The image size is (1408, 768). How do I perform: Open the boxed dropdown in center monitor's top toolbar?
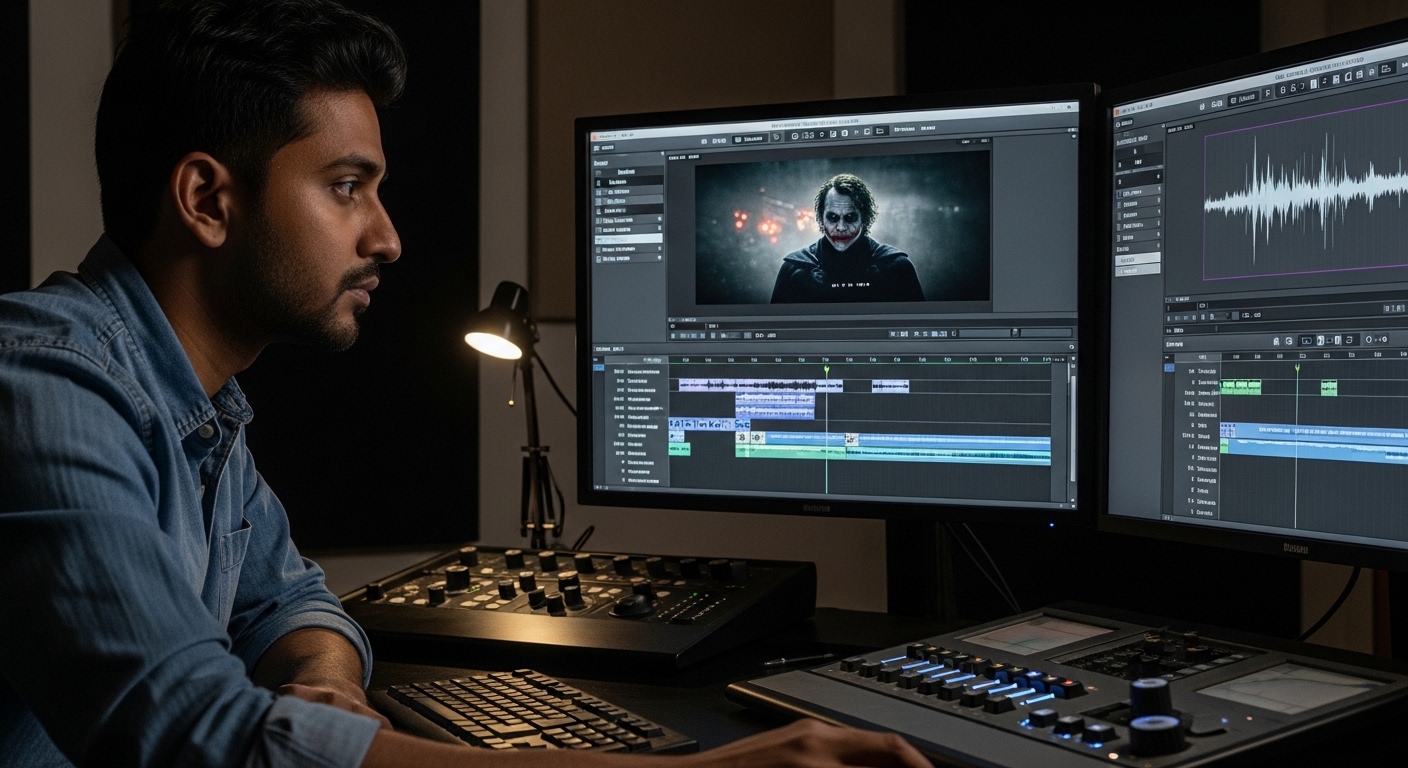point(750,138)
